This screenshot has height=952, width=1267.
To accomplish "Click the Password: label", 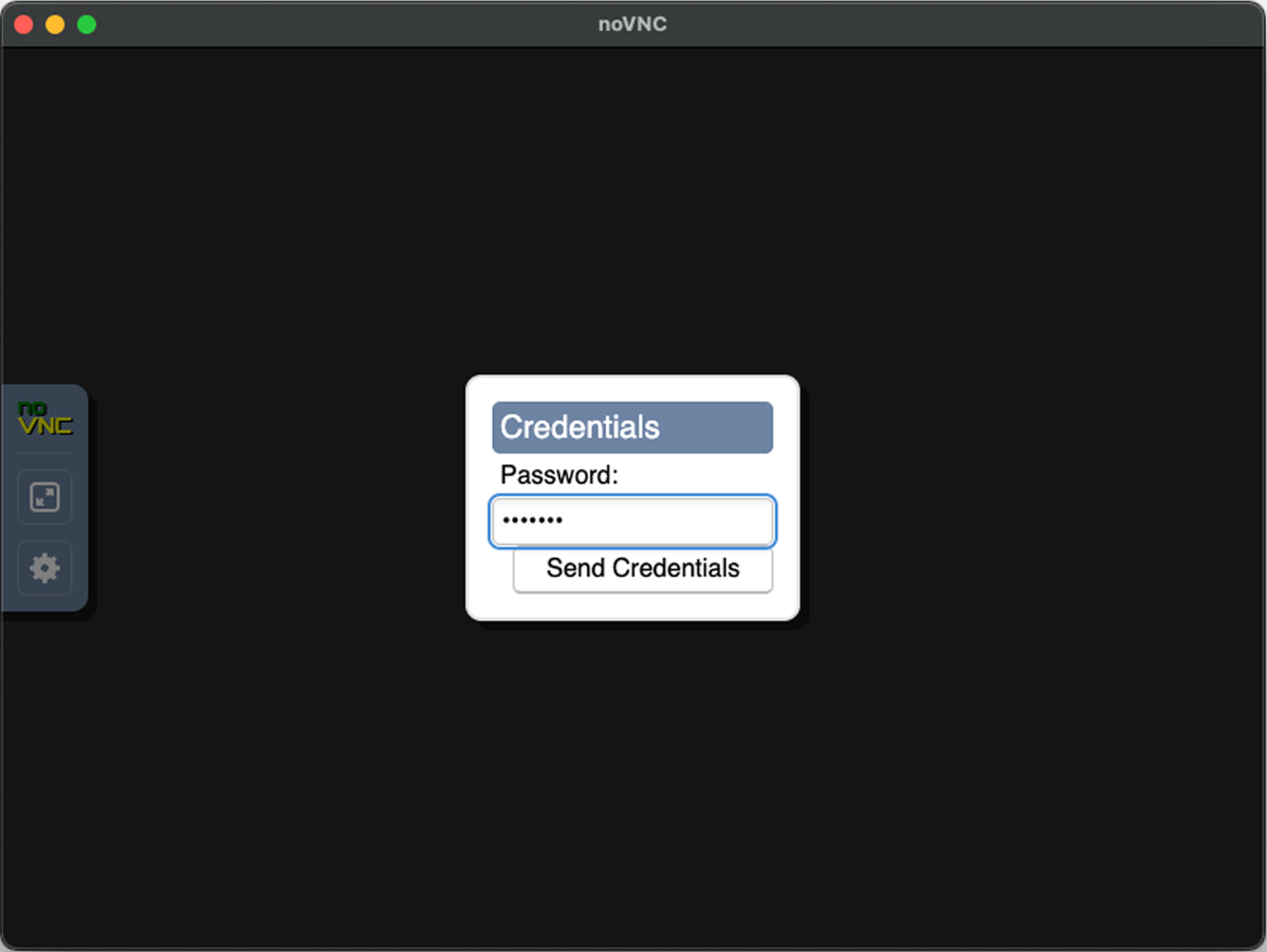I will 559,475.
